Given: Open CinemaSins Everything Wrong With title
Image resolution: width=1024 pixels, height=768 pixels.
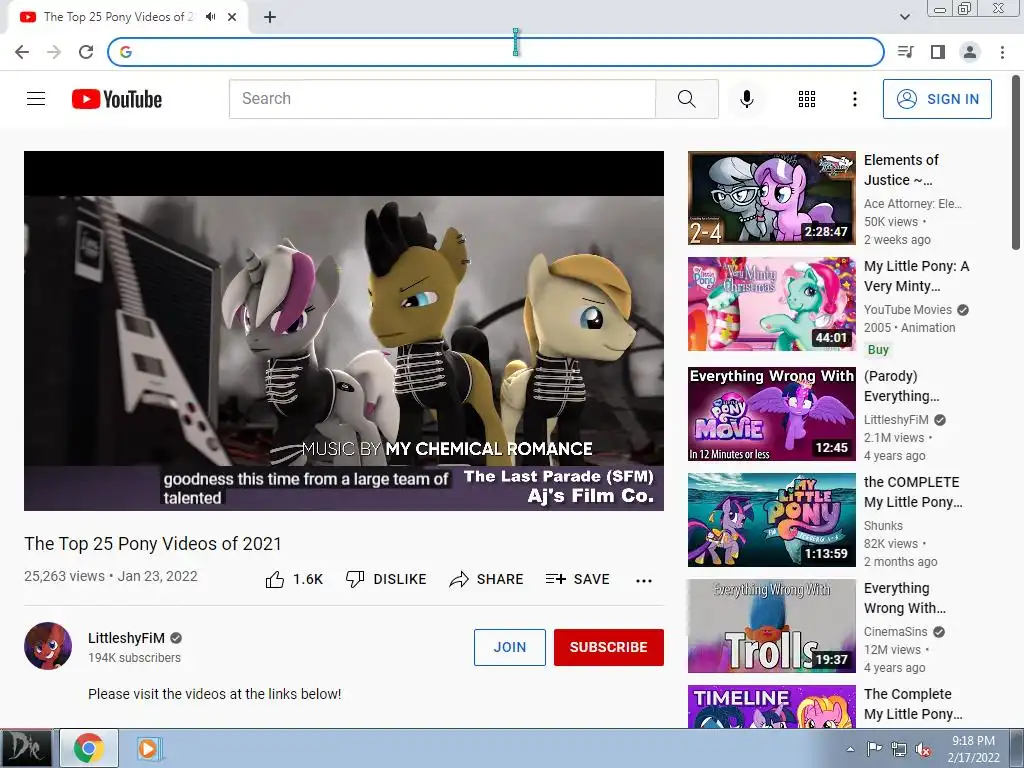Looking at the screenshot, I should pyautogui.click(x=904, y=598).
